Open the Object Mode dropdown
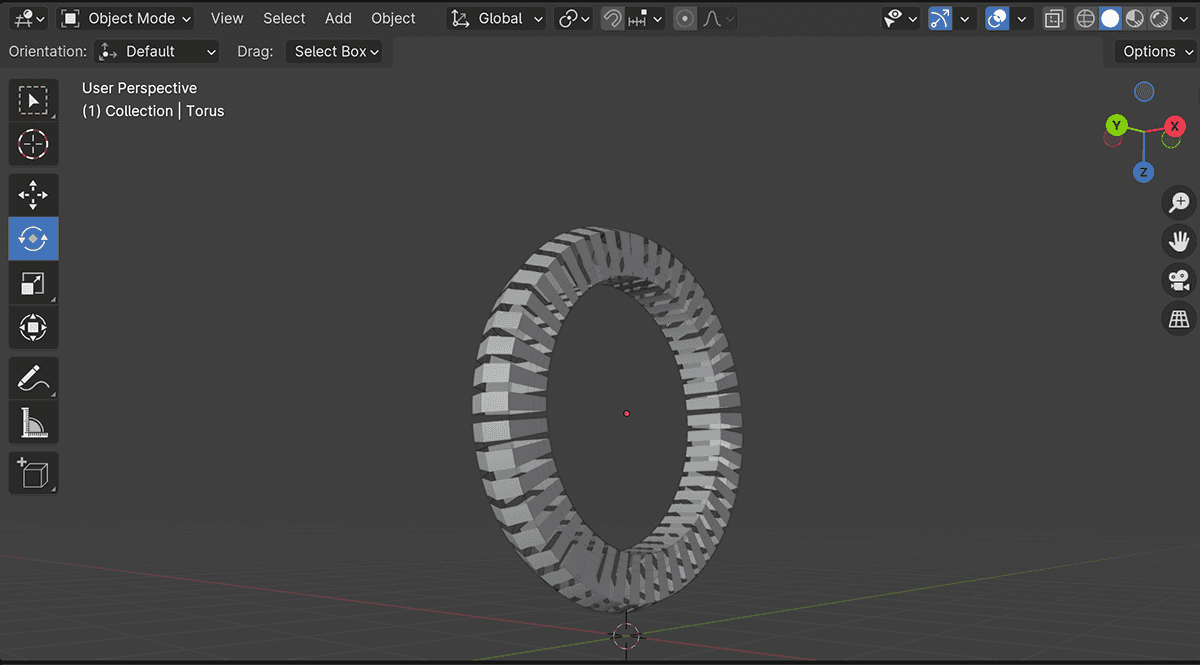 click(126, 18)
